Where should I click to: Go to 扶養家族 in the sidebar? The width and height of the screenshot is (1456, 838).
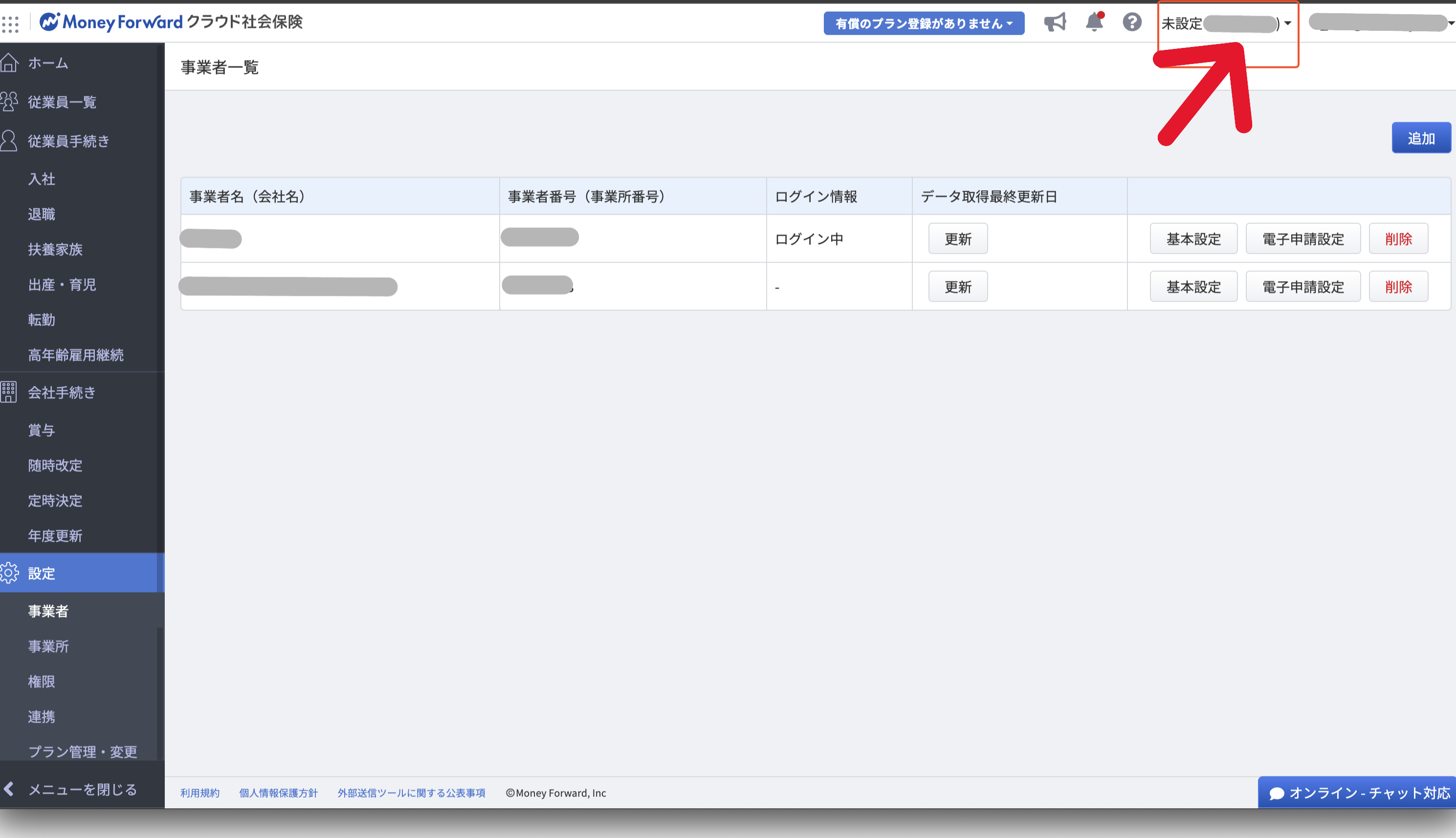click(x=55, y=249)
